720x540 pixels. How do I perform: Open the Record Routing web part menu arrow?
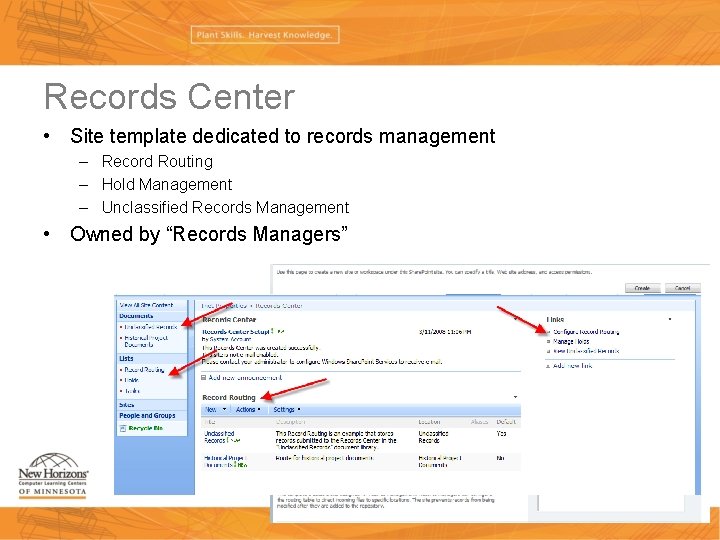pos(515,397)
